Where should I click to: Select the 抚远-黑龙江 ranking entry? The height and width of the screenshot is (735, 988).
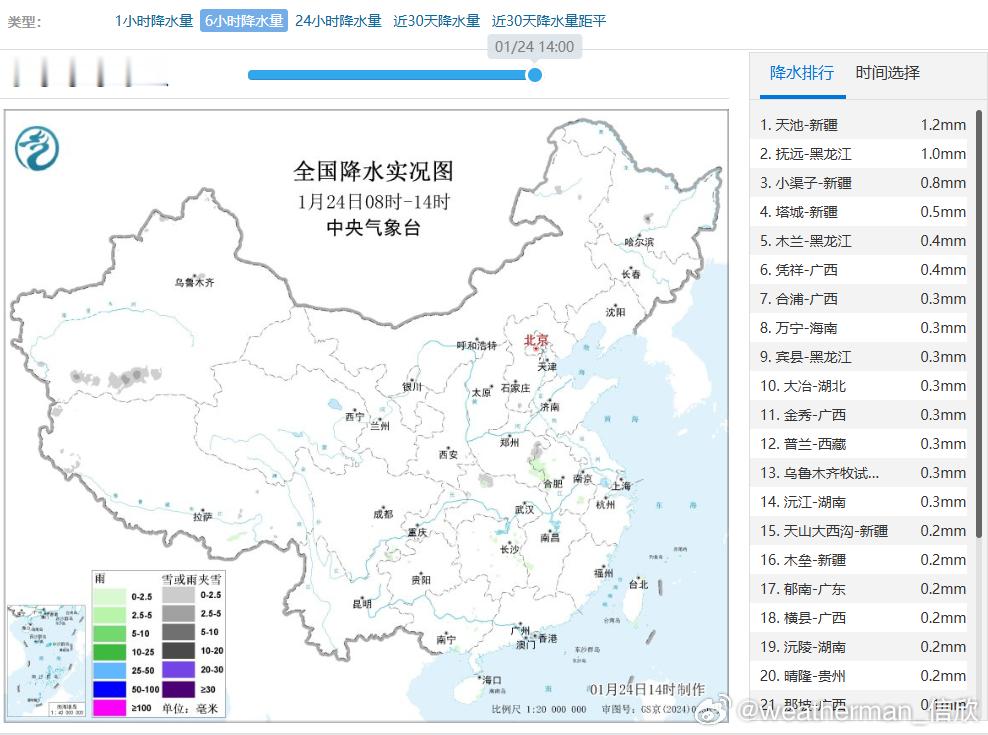pos(863,154)
